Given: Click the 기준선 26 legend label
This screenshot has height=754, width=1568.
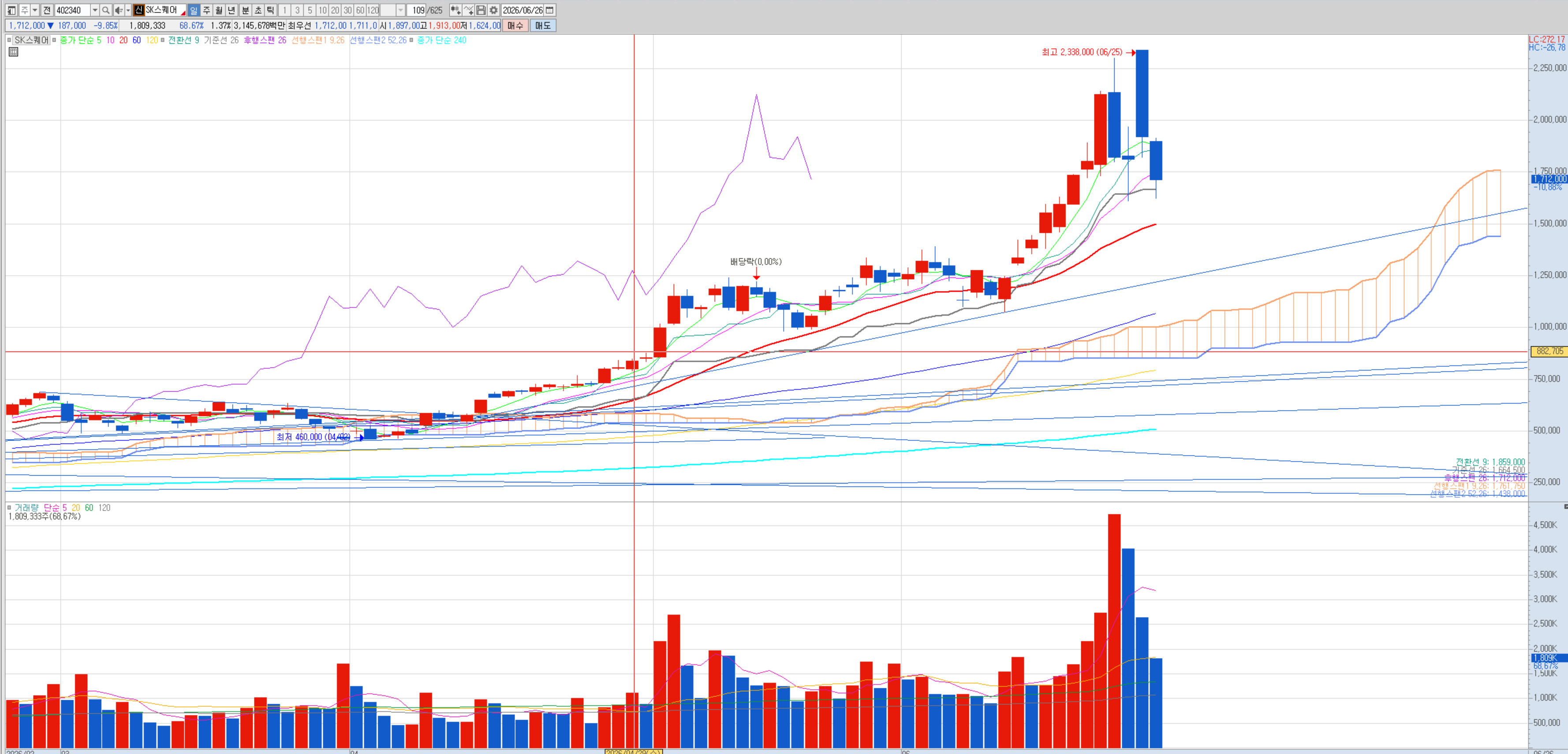Looking at the screenshot, I should point(221,40).
